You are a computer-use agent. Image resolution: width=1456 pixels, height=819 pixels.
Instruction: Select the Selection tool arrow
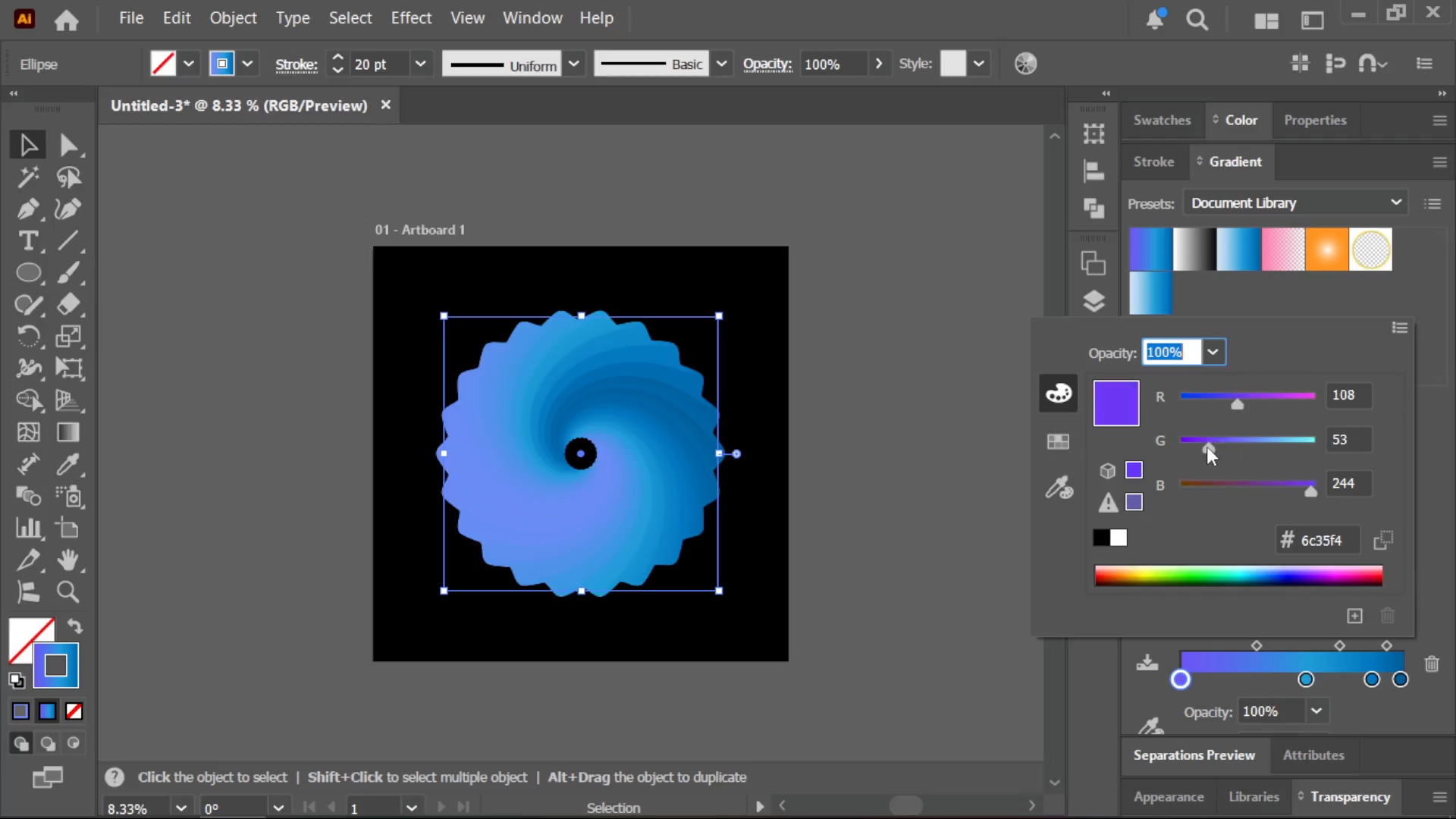(x=28, y=145)
